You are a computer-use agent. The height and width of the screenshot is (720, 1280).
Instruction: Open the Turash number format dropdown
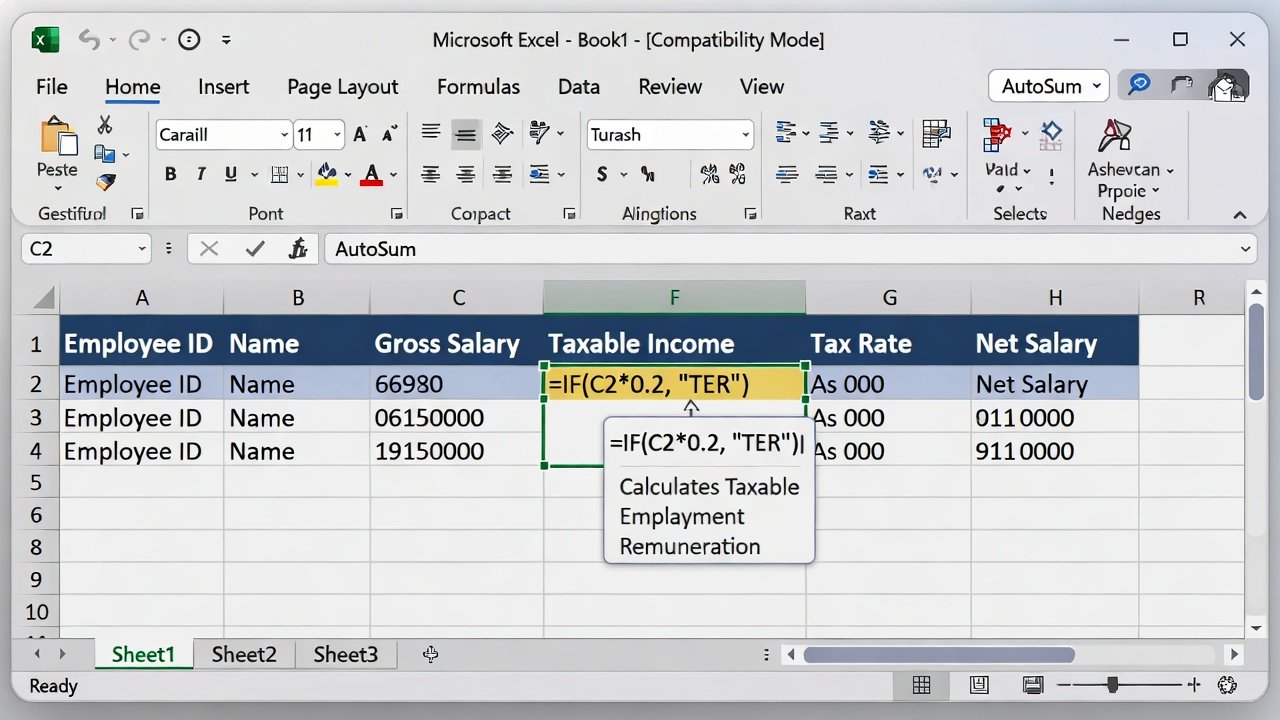(x=746, y=135)
